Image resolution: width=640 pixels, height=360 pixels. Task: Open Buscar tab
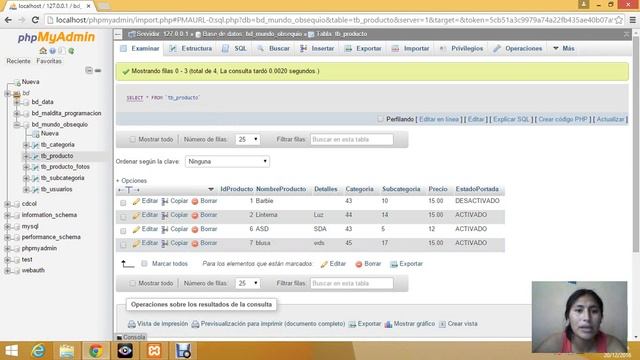273,49
